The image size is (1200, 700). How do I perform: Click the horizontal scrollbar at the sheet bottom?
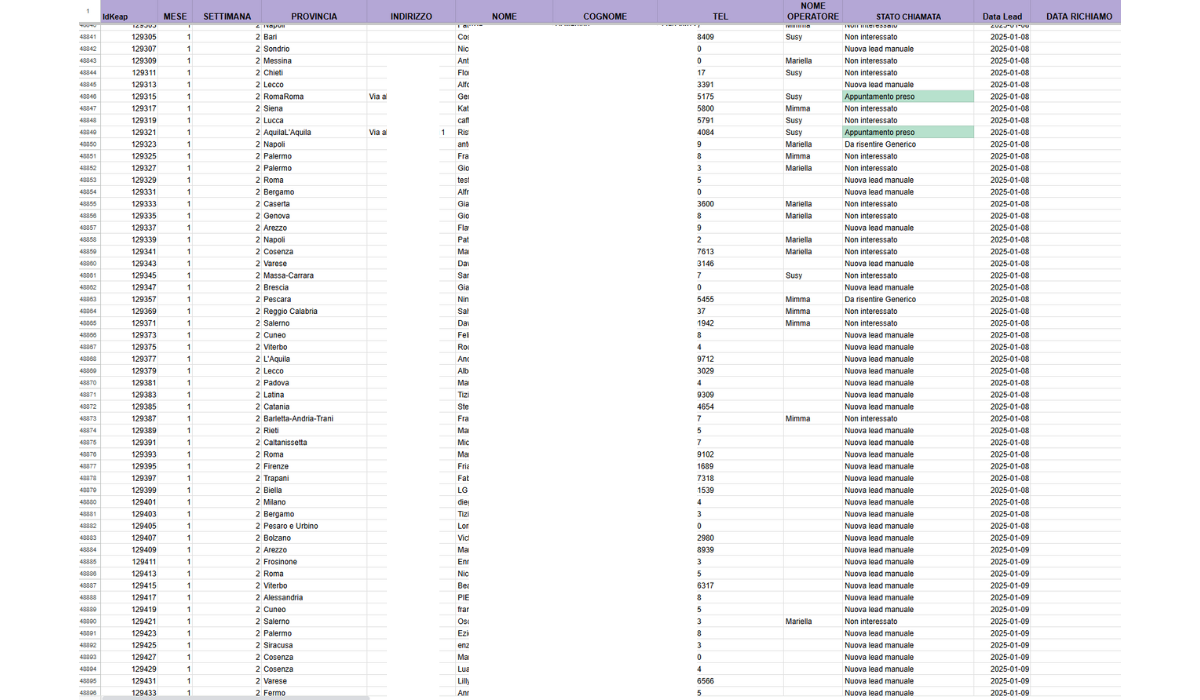point(235,697)
